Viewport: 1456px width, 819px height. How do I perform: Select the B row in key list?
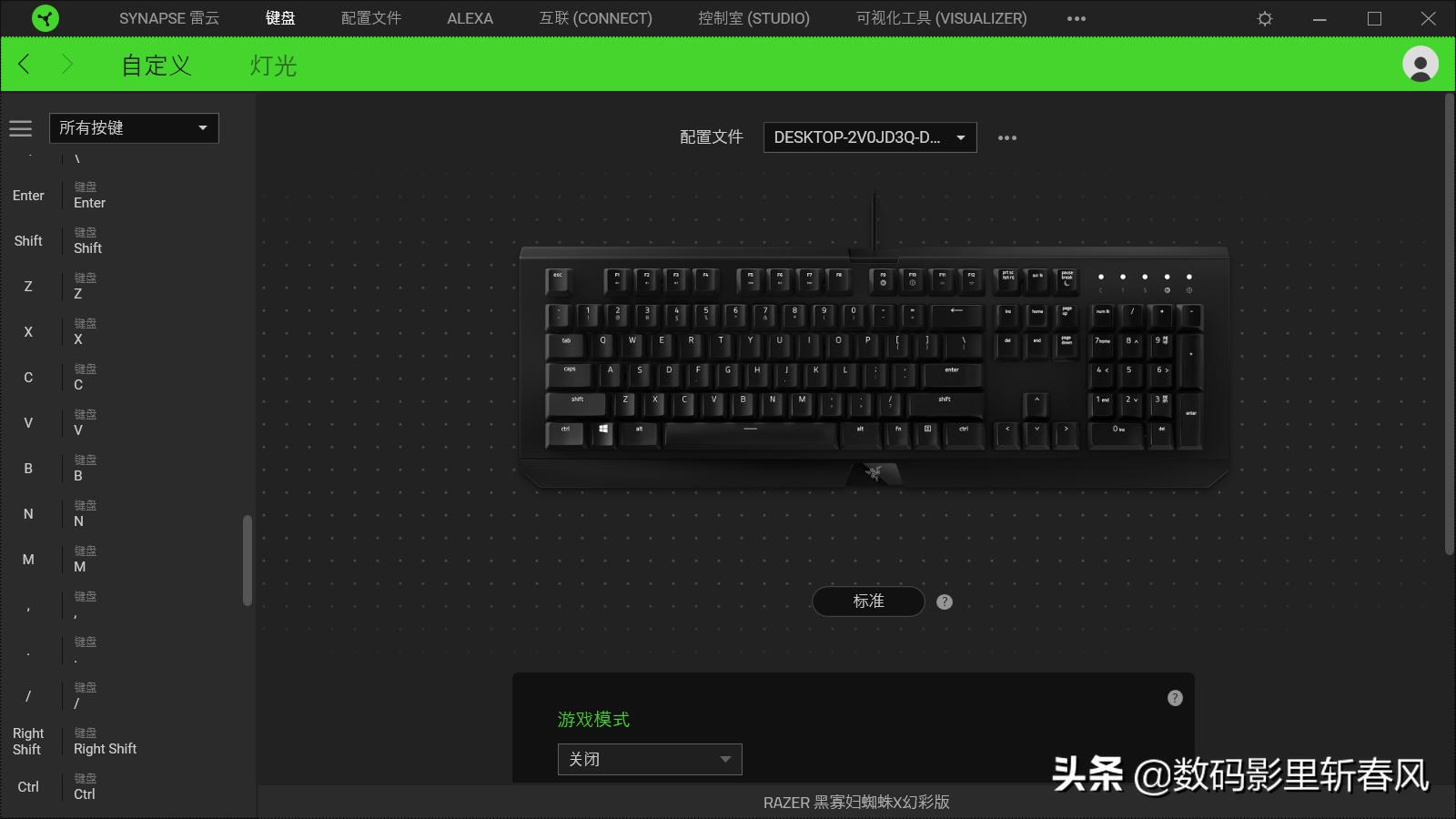(x=123, y=469)
